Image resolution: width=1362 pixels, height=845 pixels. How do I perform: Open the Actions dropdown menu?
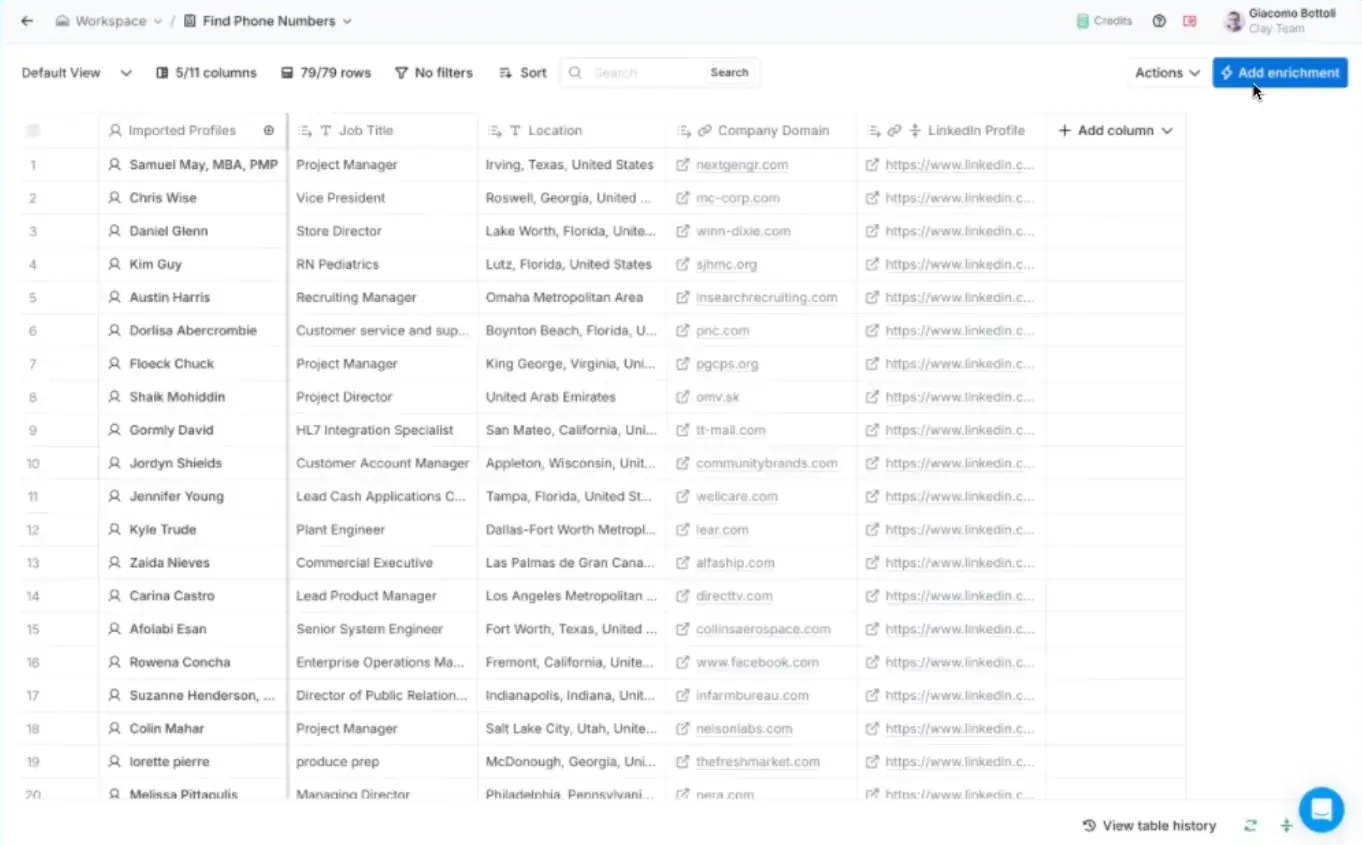pyautogui.click(x=1167, y=73)
